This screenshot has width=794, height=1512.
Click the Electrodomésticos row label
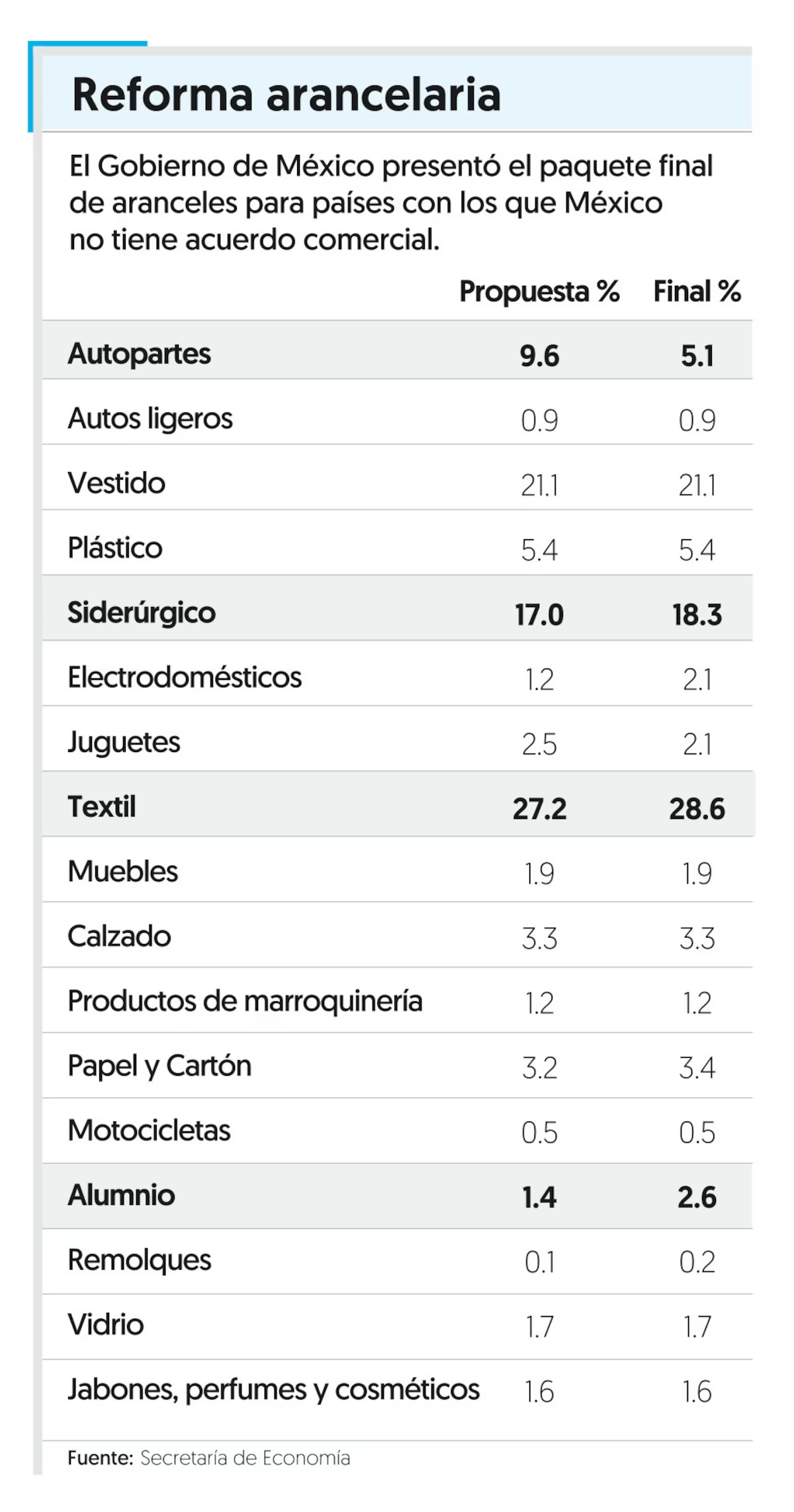pos(185,678)
